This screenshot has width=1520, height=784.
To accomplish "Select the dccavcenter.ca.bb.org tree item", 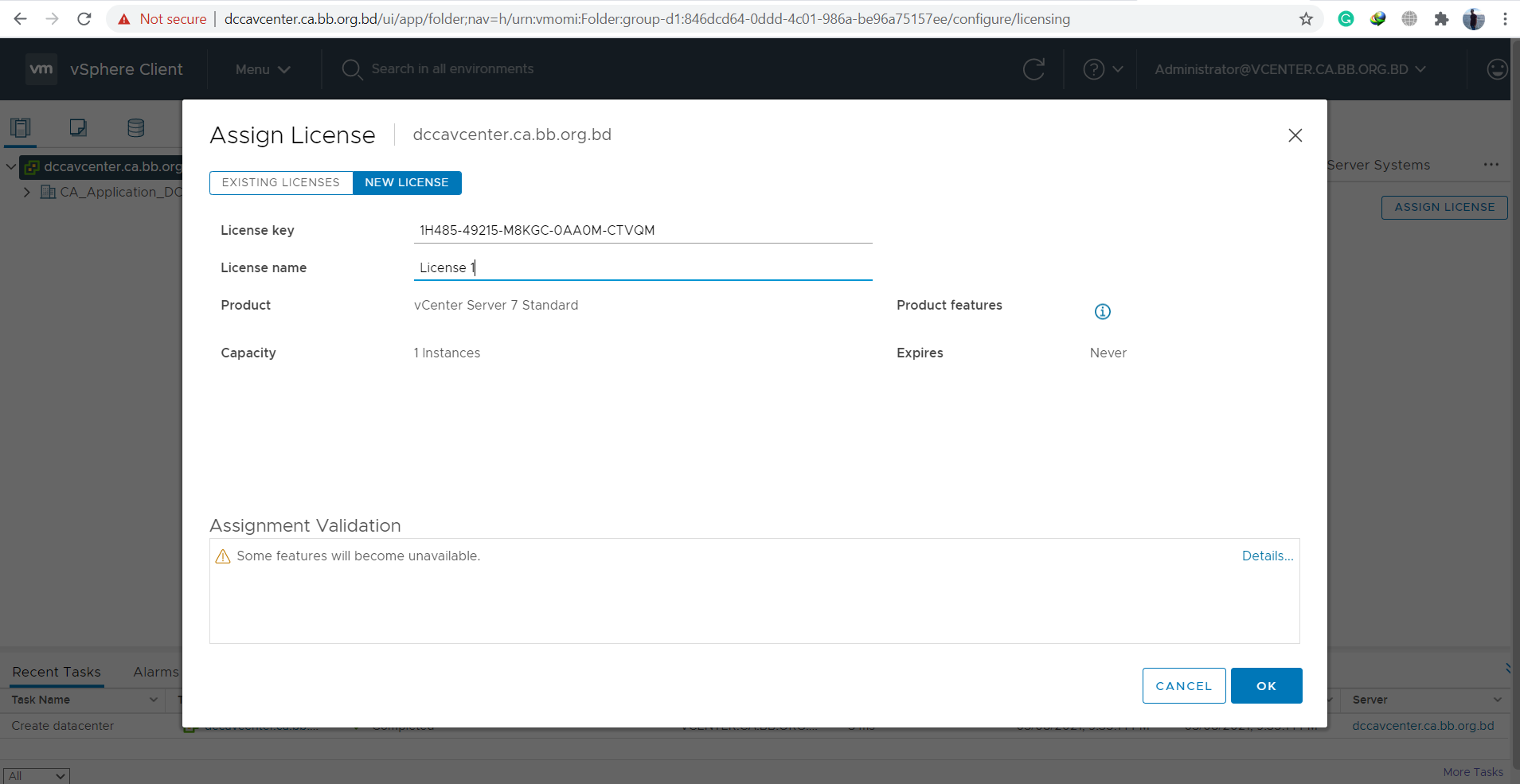I will 113,166.
